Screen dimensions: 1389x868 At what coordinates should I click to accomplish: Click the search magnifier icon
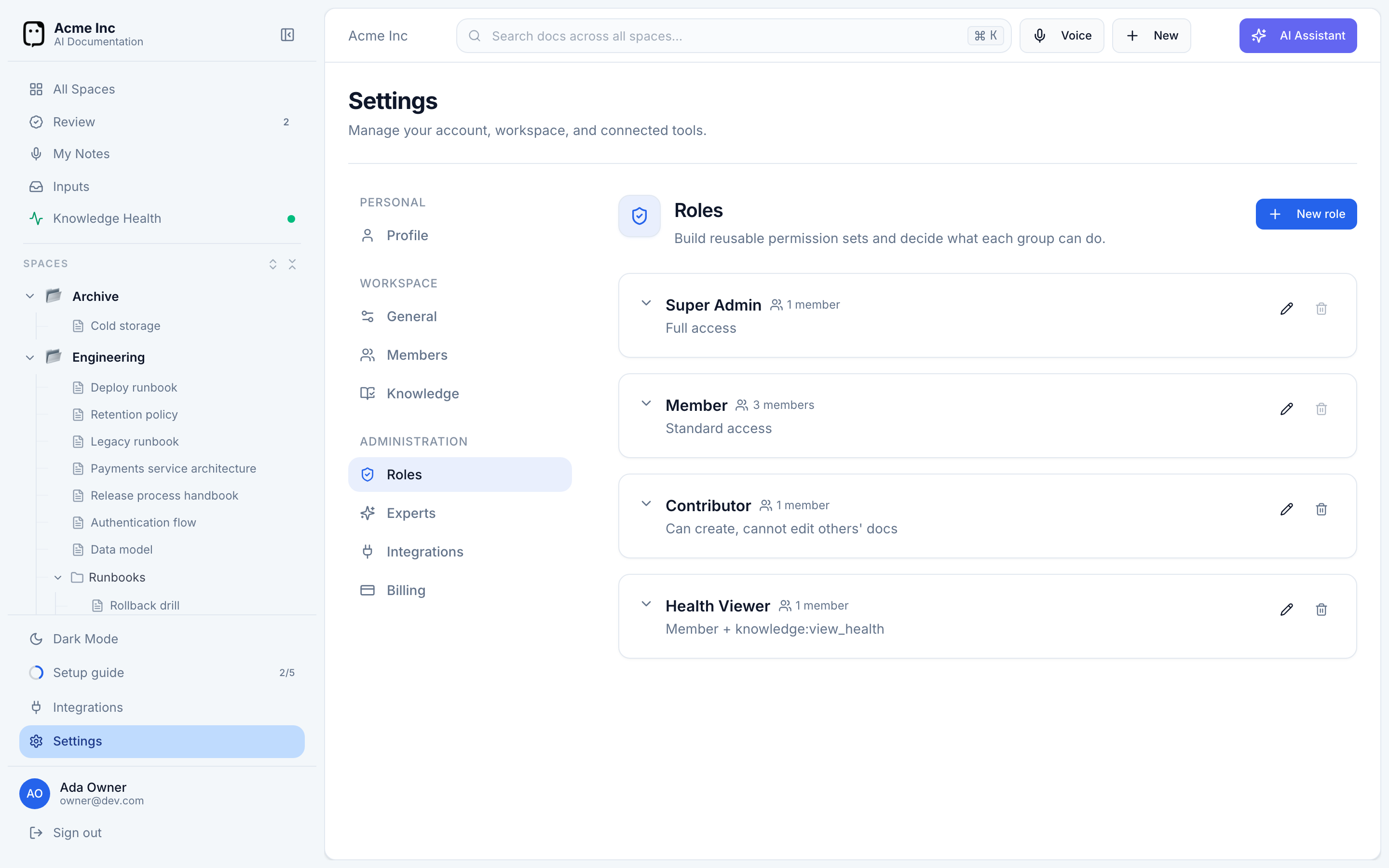[x=475, y=36]
